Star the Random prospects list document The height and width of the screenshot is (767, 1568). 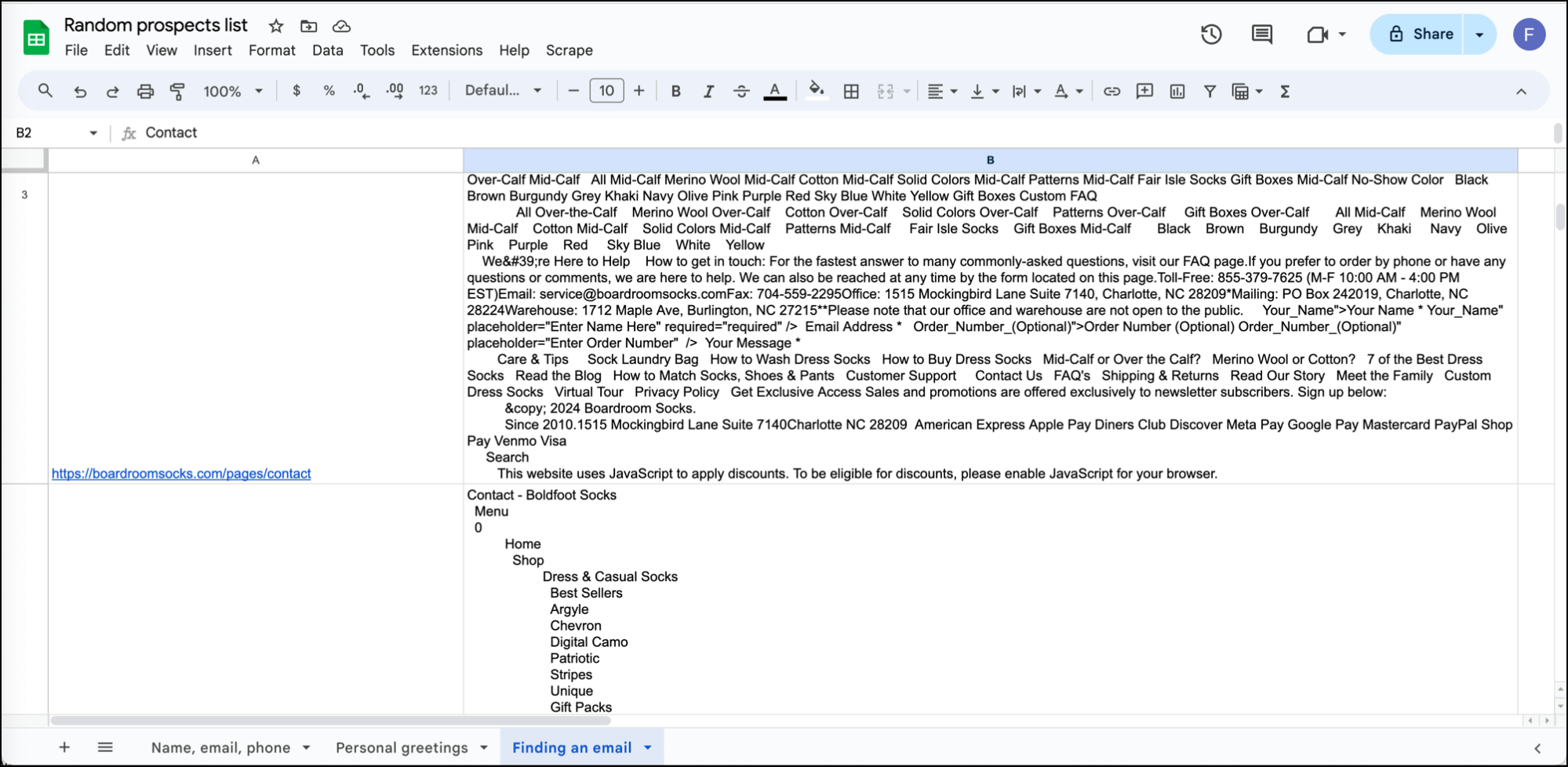[x=276, y=26]
